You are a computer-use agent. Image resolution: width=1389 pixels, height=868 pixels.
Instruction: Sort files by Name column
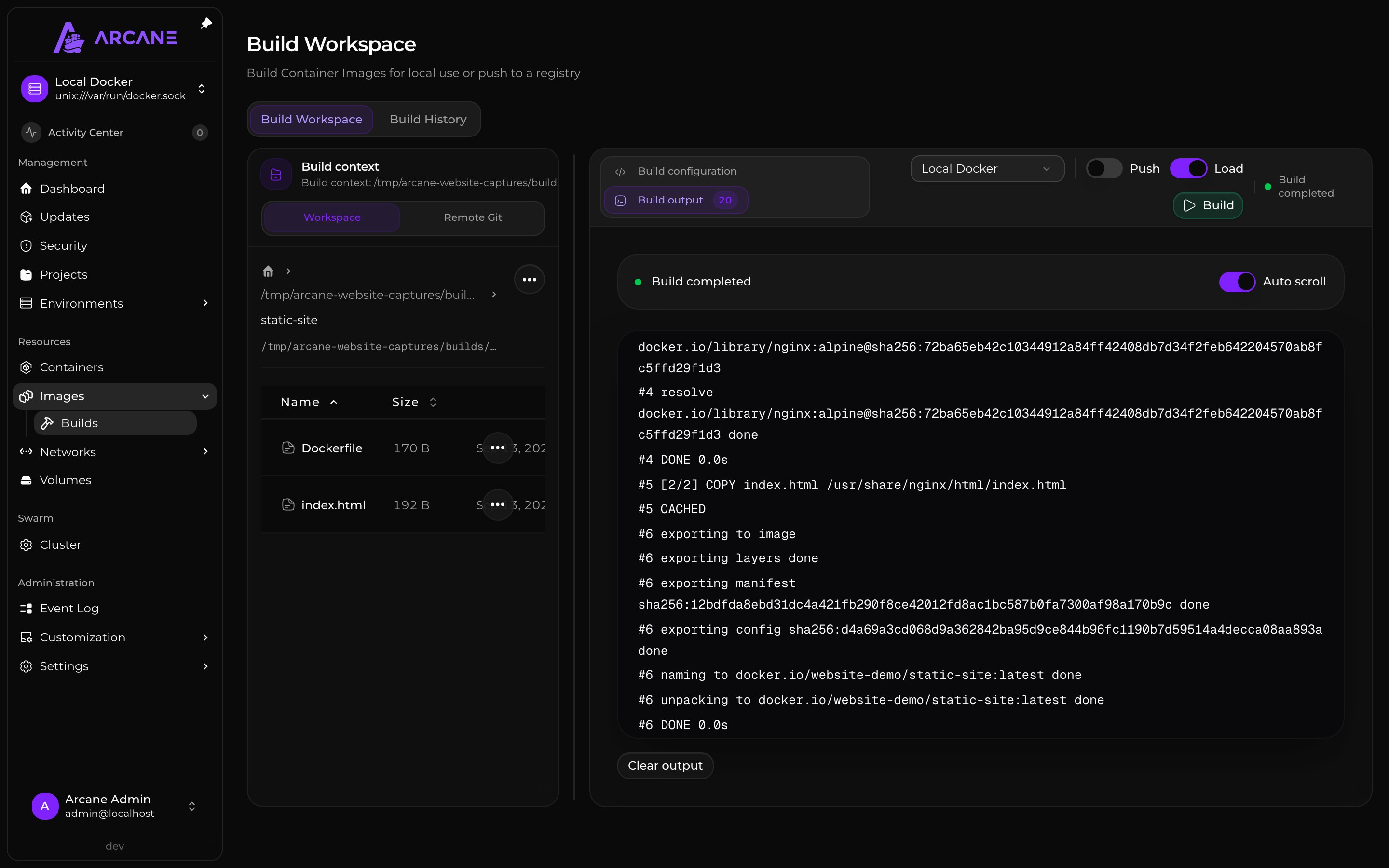(309, 402)
